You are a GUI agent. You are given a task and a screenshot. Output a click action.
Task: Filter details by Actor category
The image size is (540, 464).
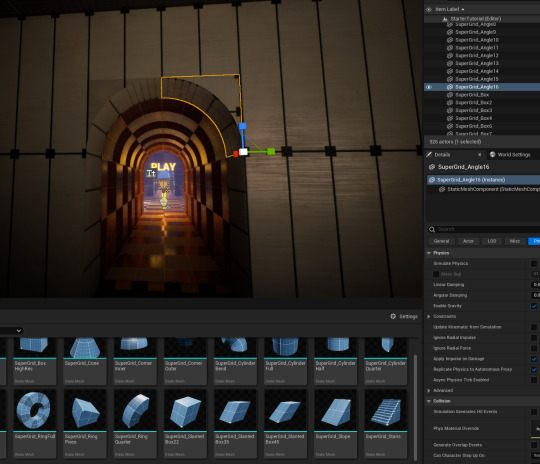468,241
